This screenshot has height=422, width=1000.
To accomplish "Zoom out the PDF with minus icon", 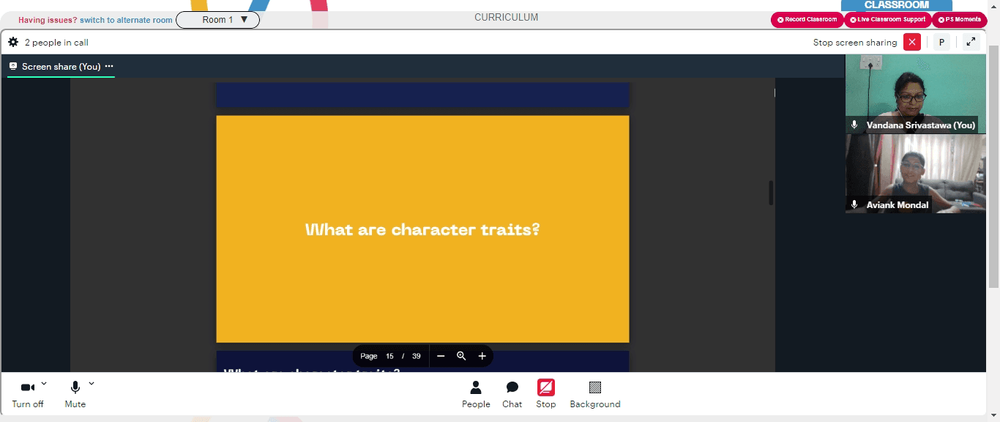I will [x=441, y=356].
